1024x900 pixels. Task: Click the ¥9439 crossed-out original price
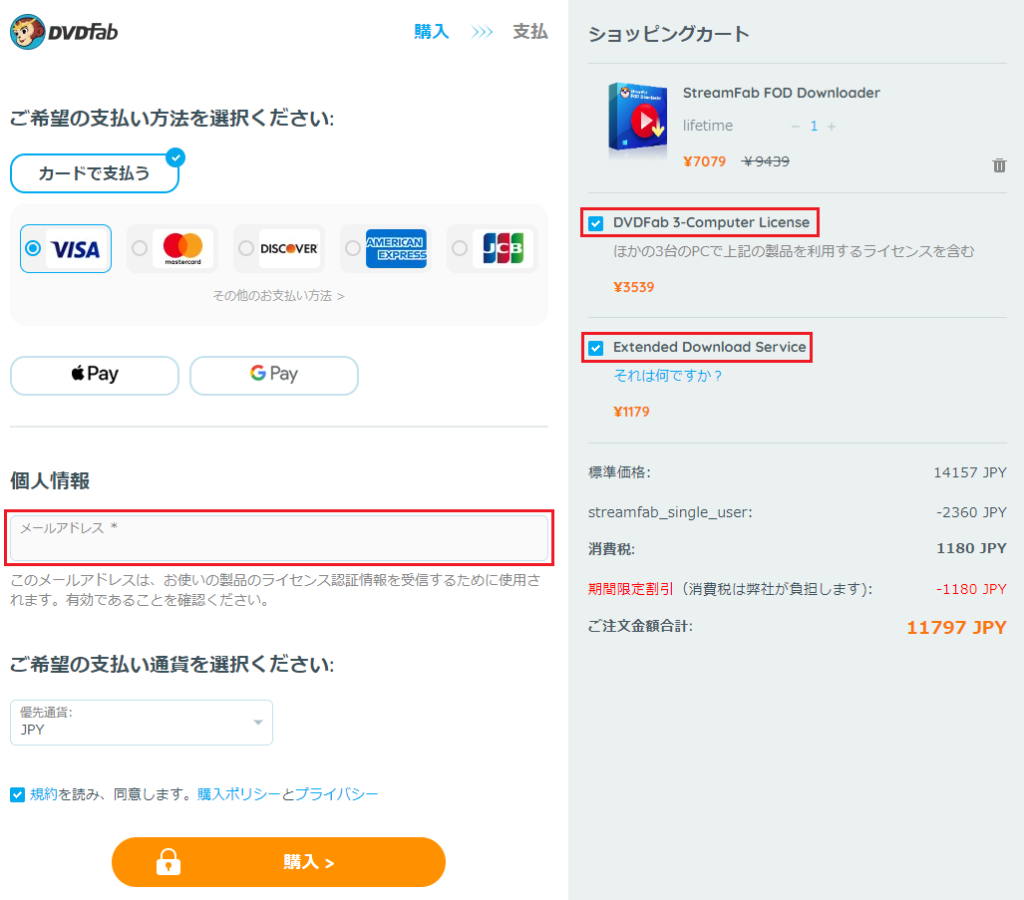coord(765,161)
